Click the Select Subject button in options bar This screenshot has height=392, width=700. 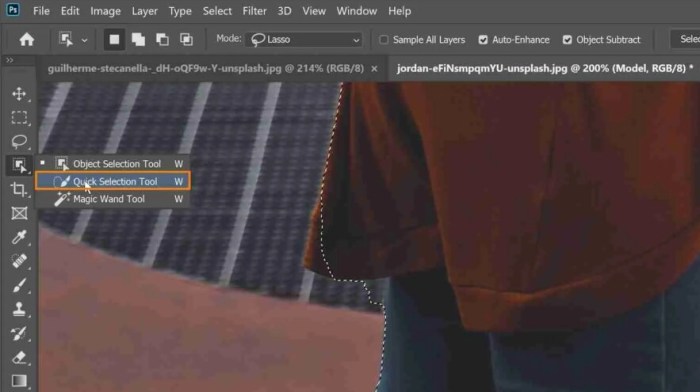686,39
